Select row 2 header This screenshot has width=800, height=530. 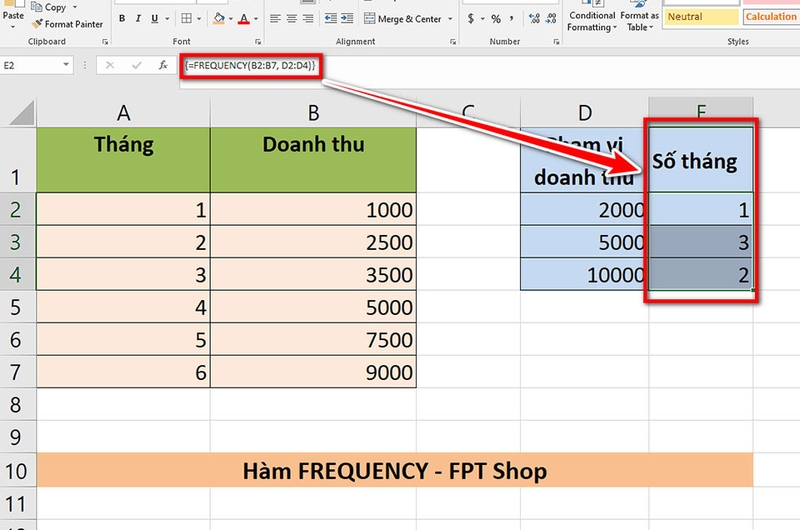click(16, 210)
